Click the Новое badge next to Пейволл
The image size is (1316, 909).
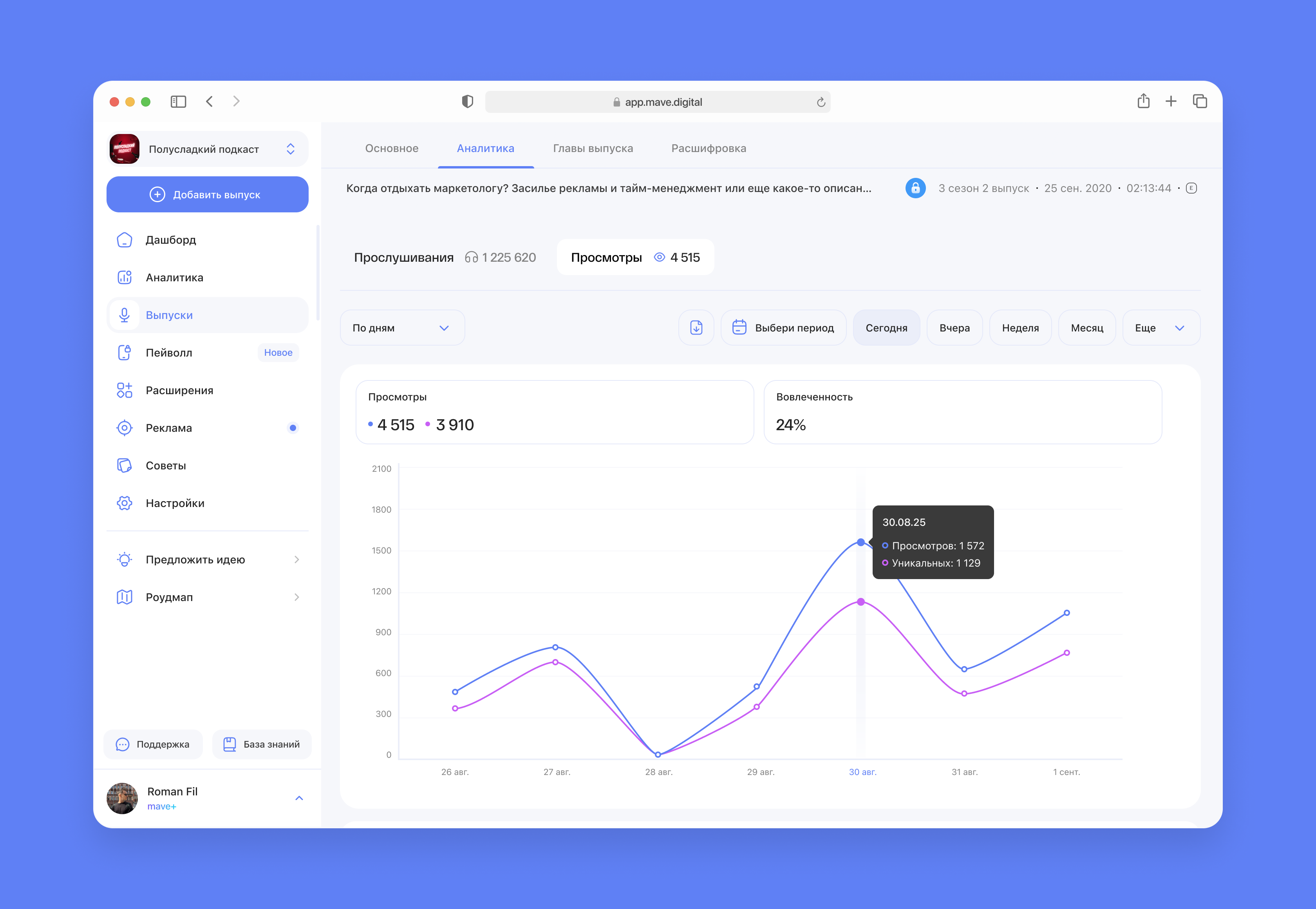tap(278, 353)
